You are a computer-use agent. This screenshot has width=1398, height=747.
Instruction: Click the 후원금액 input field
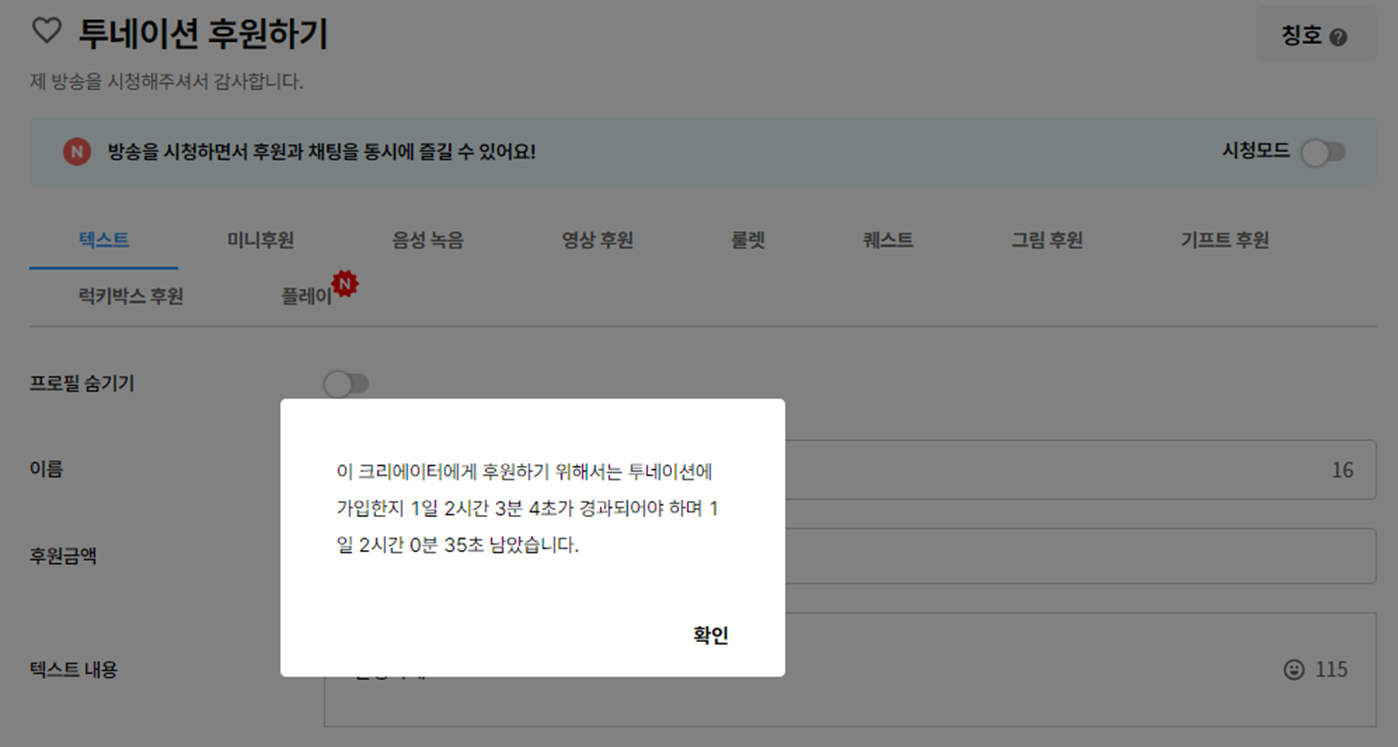pos(850,556)
